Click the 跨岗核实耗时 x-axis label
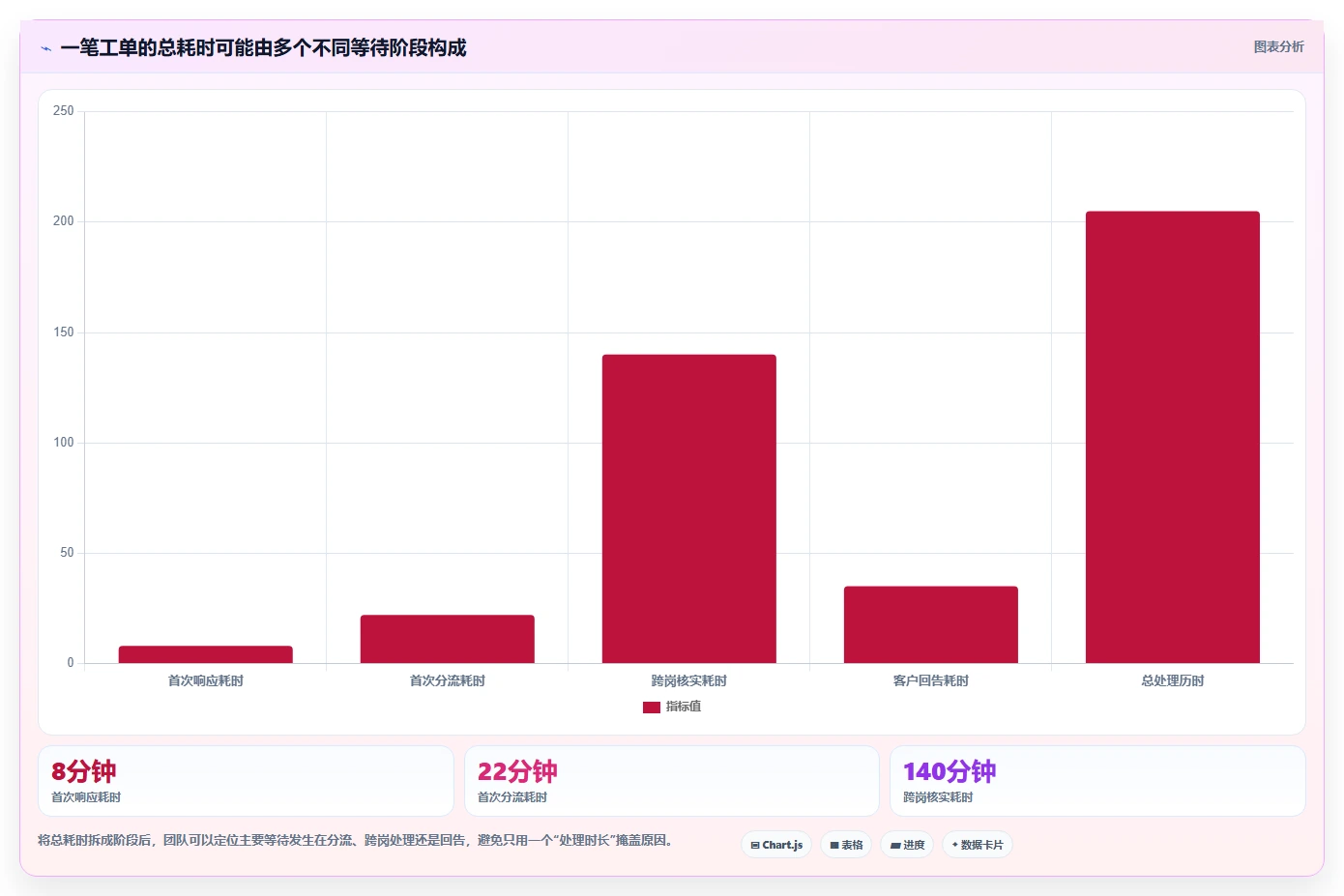 point(689,681)
